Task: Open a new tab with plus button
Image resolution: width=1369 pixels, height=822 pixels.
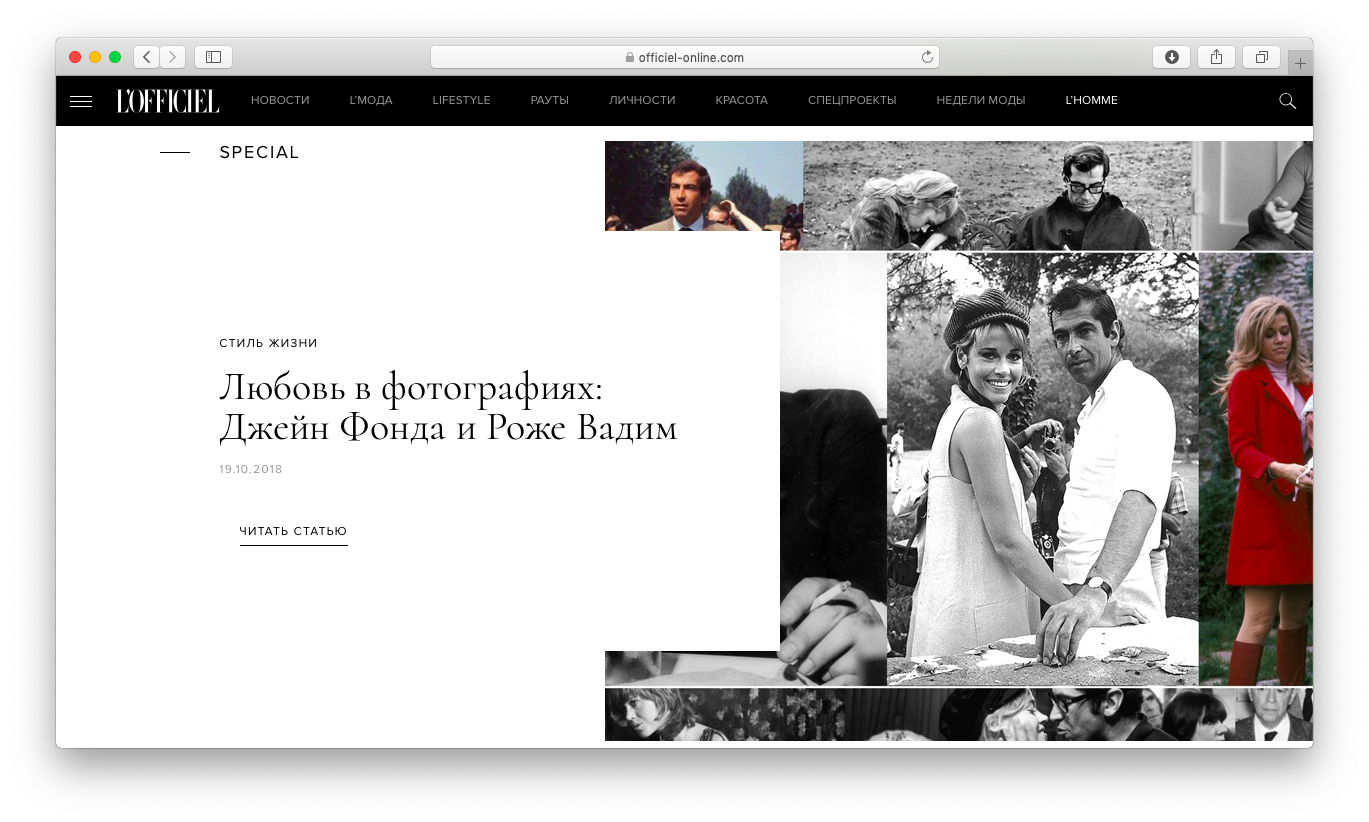Action: pyautogui.click(x=1300, y=63)
